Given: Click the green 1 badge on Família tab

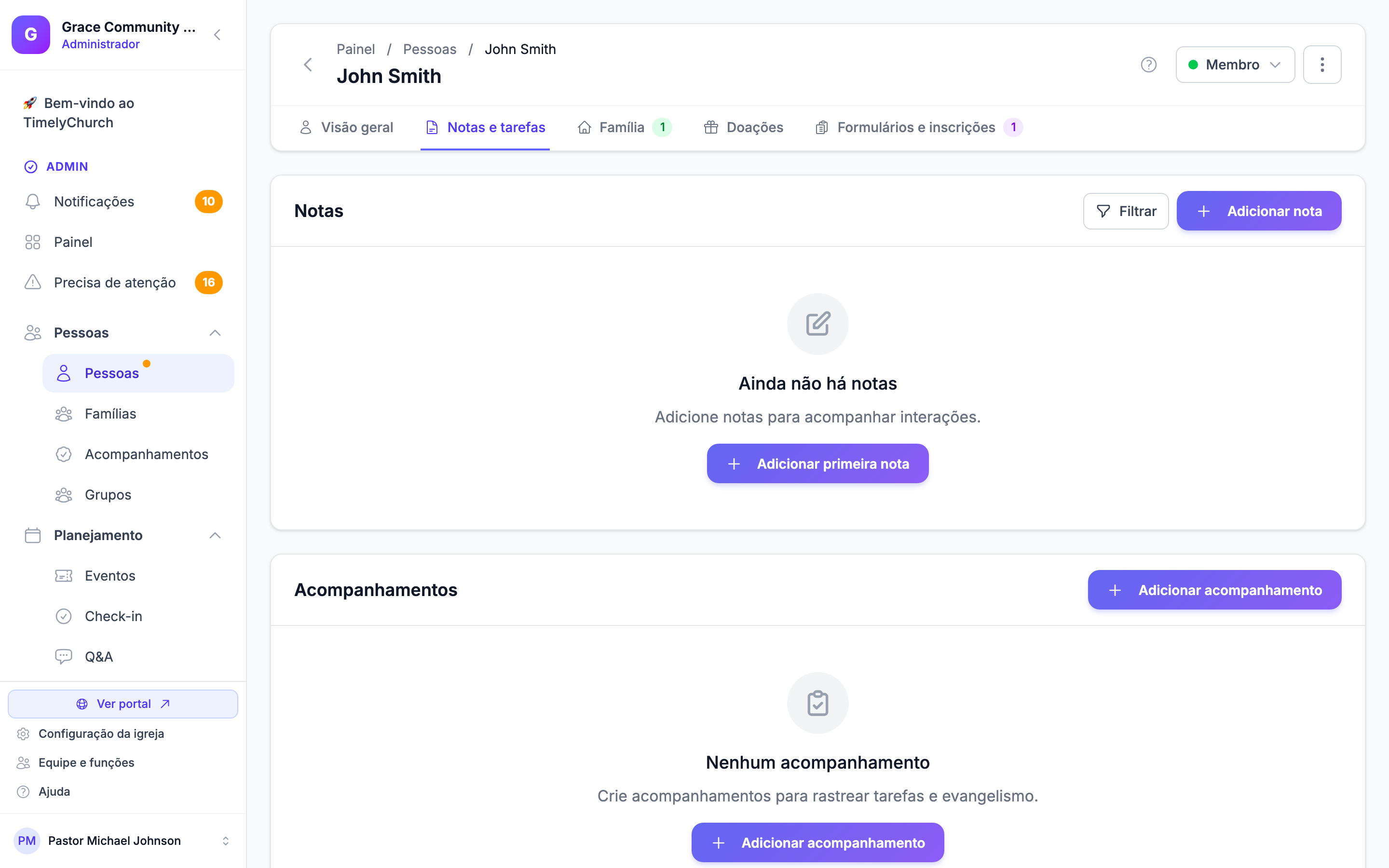Looking at the screenshot, I should [662, 127].
